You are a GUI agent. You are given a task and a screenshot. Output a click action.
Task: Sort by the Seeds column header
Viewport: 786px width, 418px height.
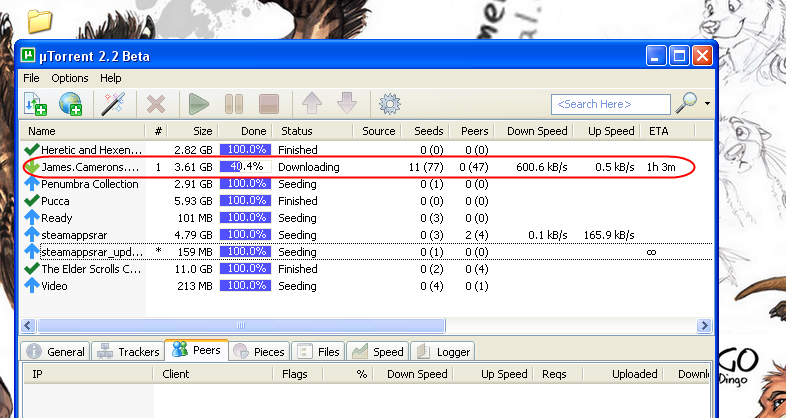click(426, 131)
